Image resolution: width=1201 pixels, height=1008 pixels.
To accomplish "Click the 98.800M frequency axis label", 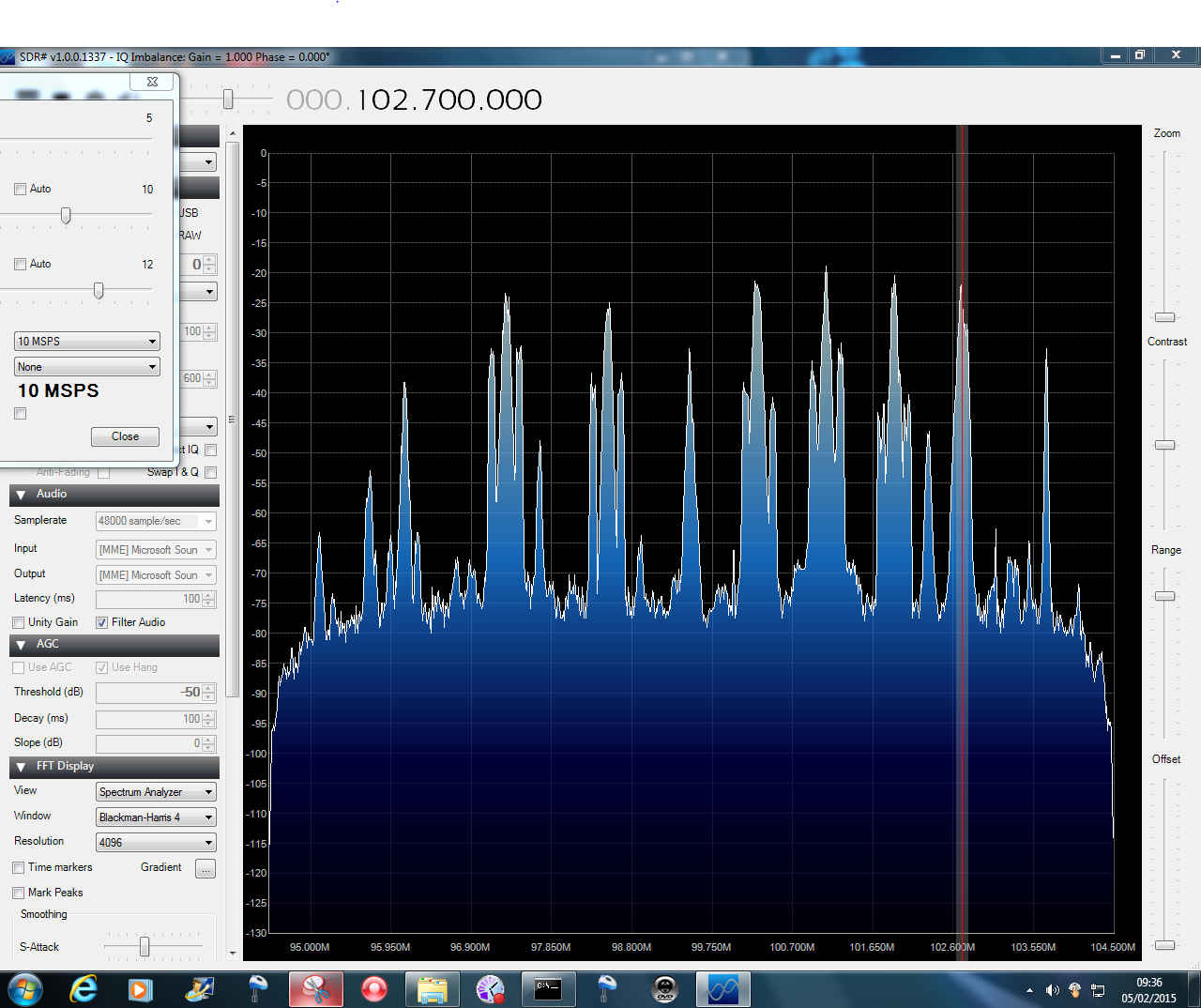I will 631,947.
